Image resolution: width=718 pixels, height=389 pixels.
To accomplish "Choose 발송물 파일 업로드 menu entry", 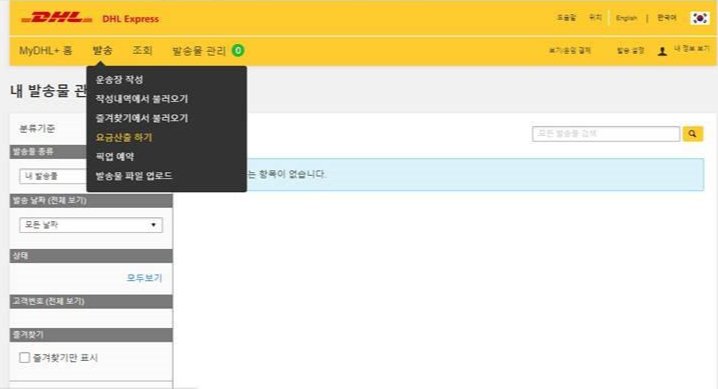I will (134, 176).
